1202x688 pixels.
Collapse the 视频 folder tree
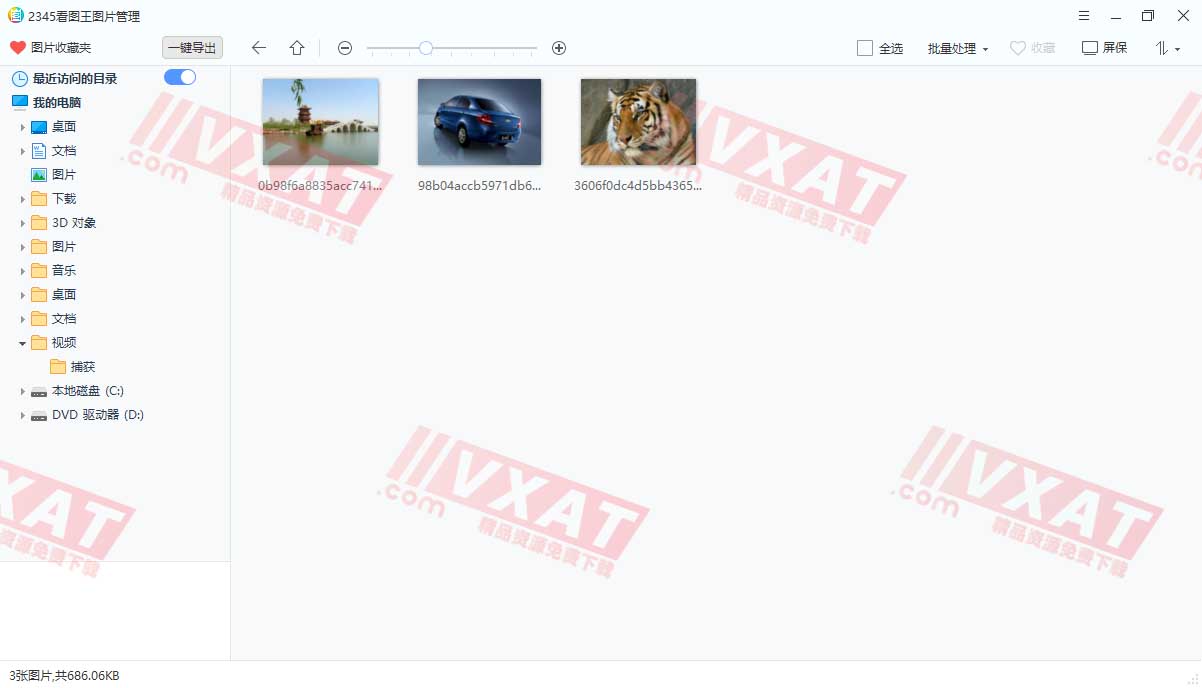22,342
